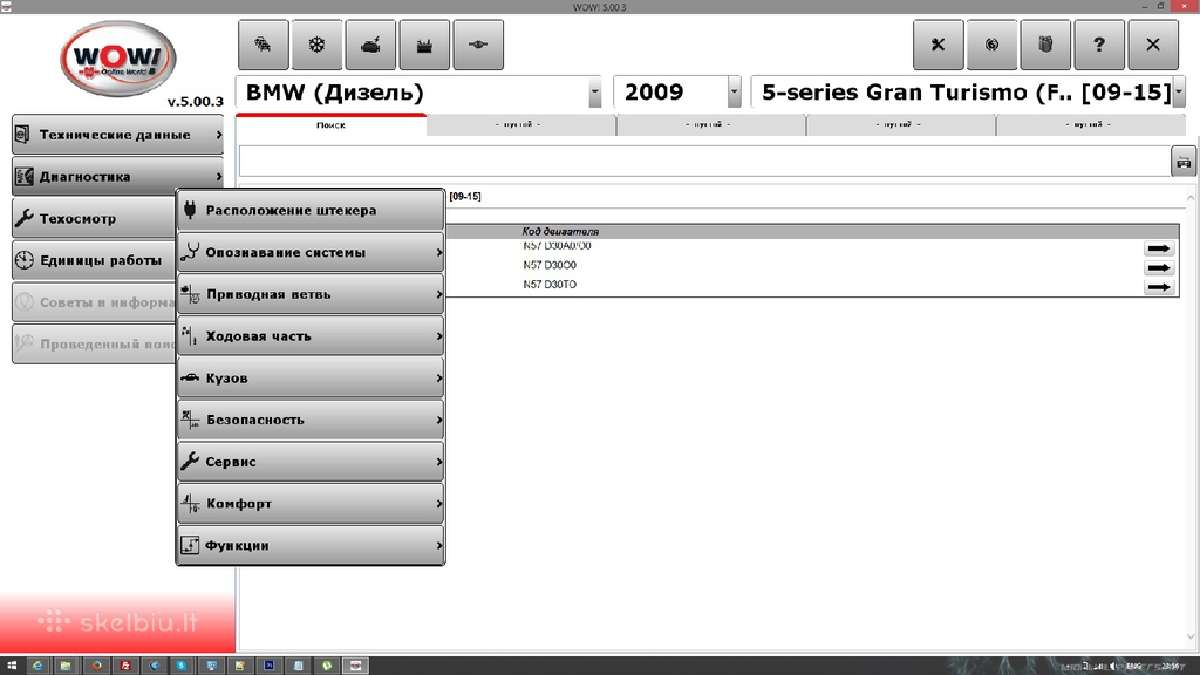Click the Код двигателя column header

(x=561, y=232)
